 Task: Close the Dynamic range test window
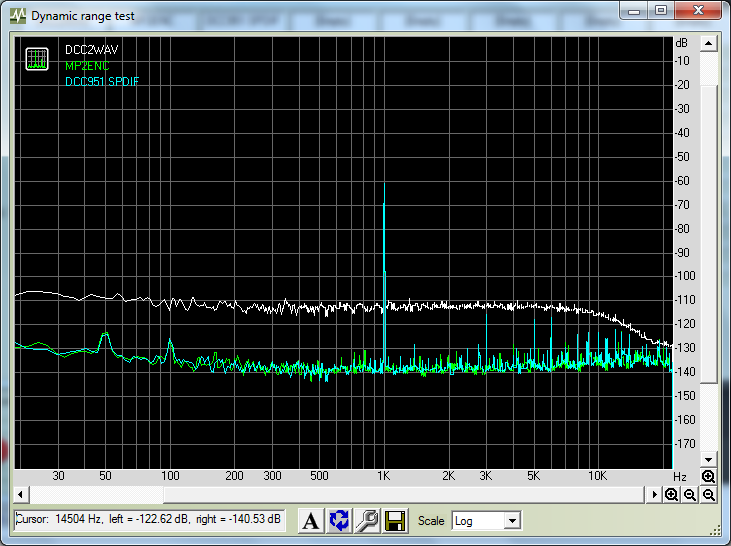tap(698, 11)
